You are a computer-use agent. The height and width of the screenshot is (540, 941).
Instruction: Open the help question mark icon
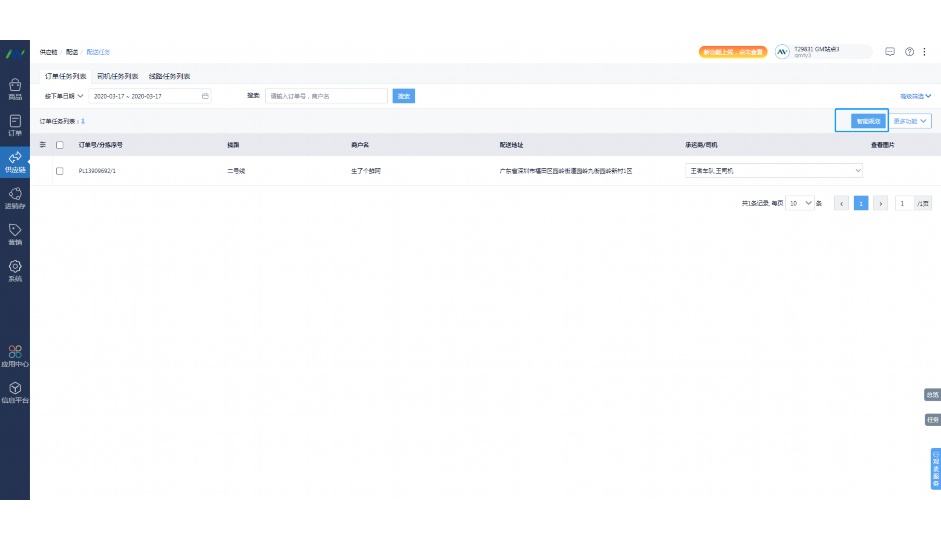click(x=909, y=52)
